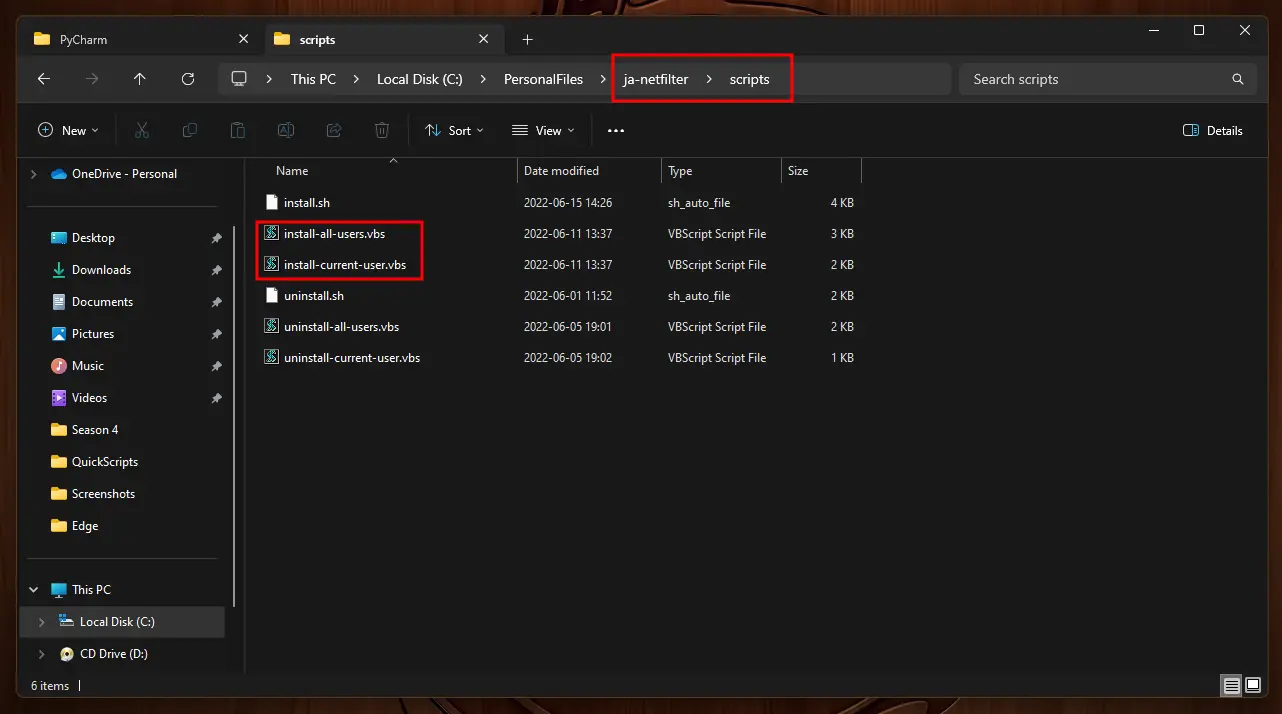The image size is (1282, 714).
Task: Activate details view toggle at bottom right
Action: pos(1230,686)
